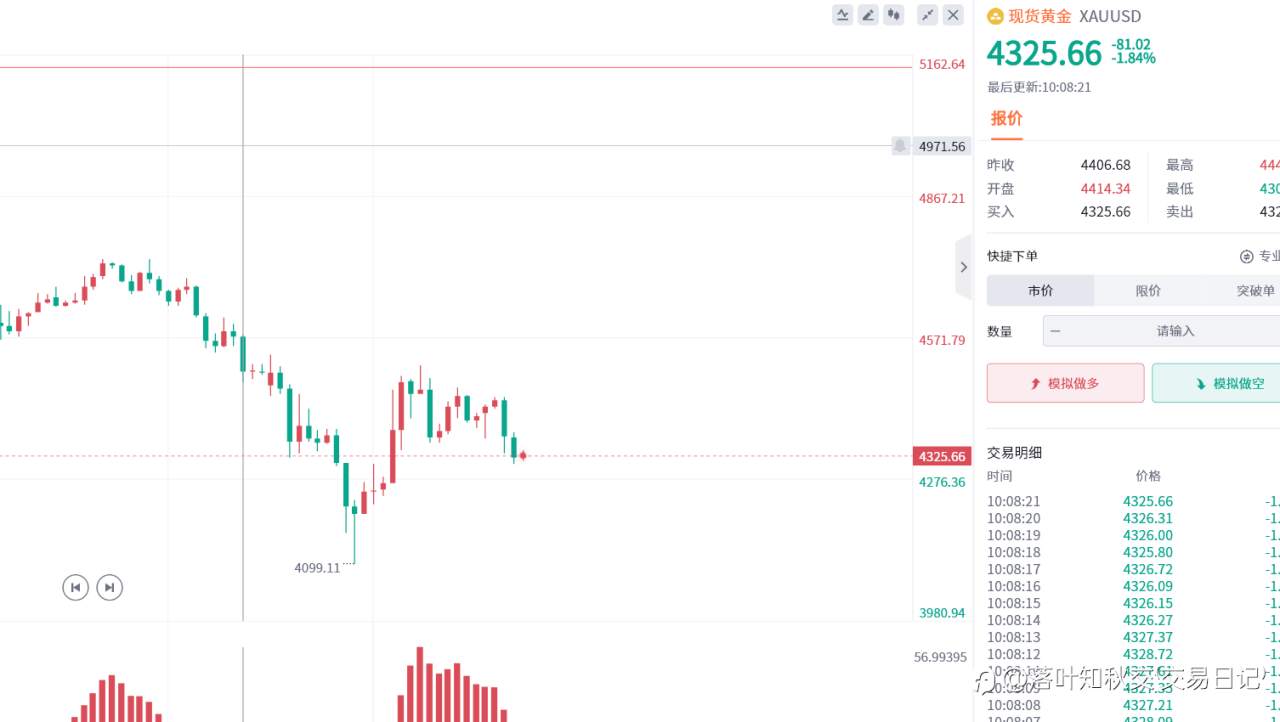This screenshot has width=1280, height=722.
Task: Click the price alert bell icon
Action: (x=900, y=146)
